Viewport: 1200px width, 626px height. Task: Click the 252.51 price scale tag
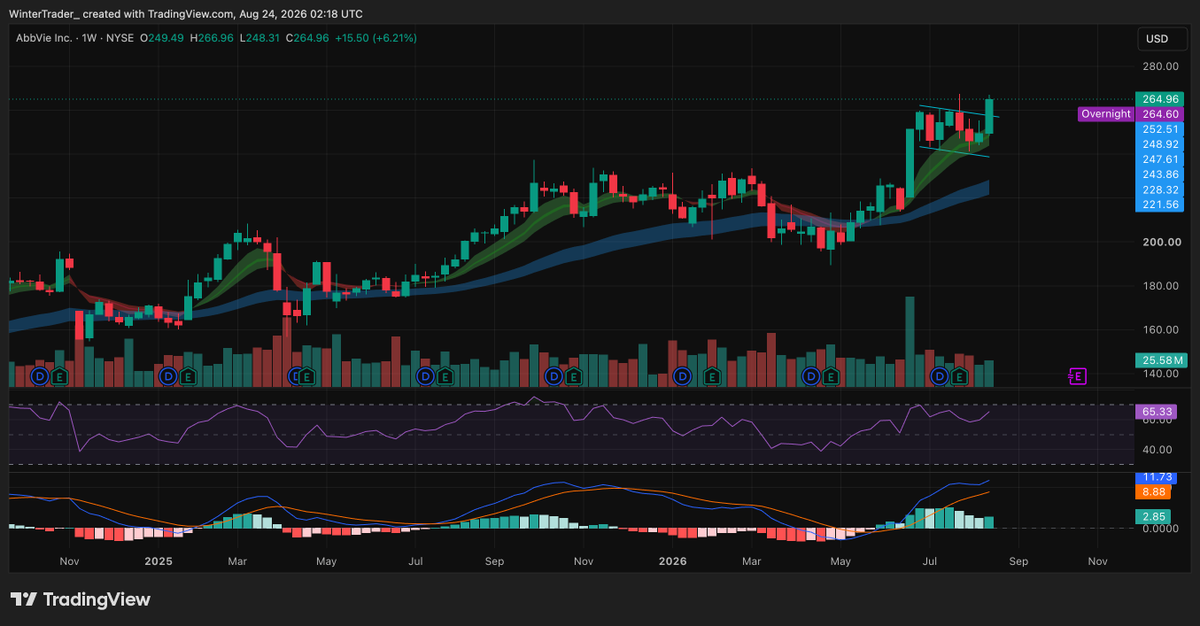1160,129
